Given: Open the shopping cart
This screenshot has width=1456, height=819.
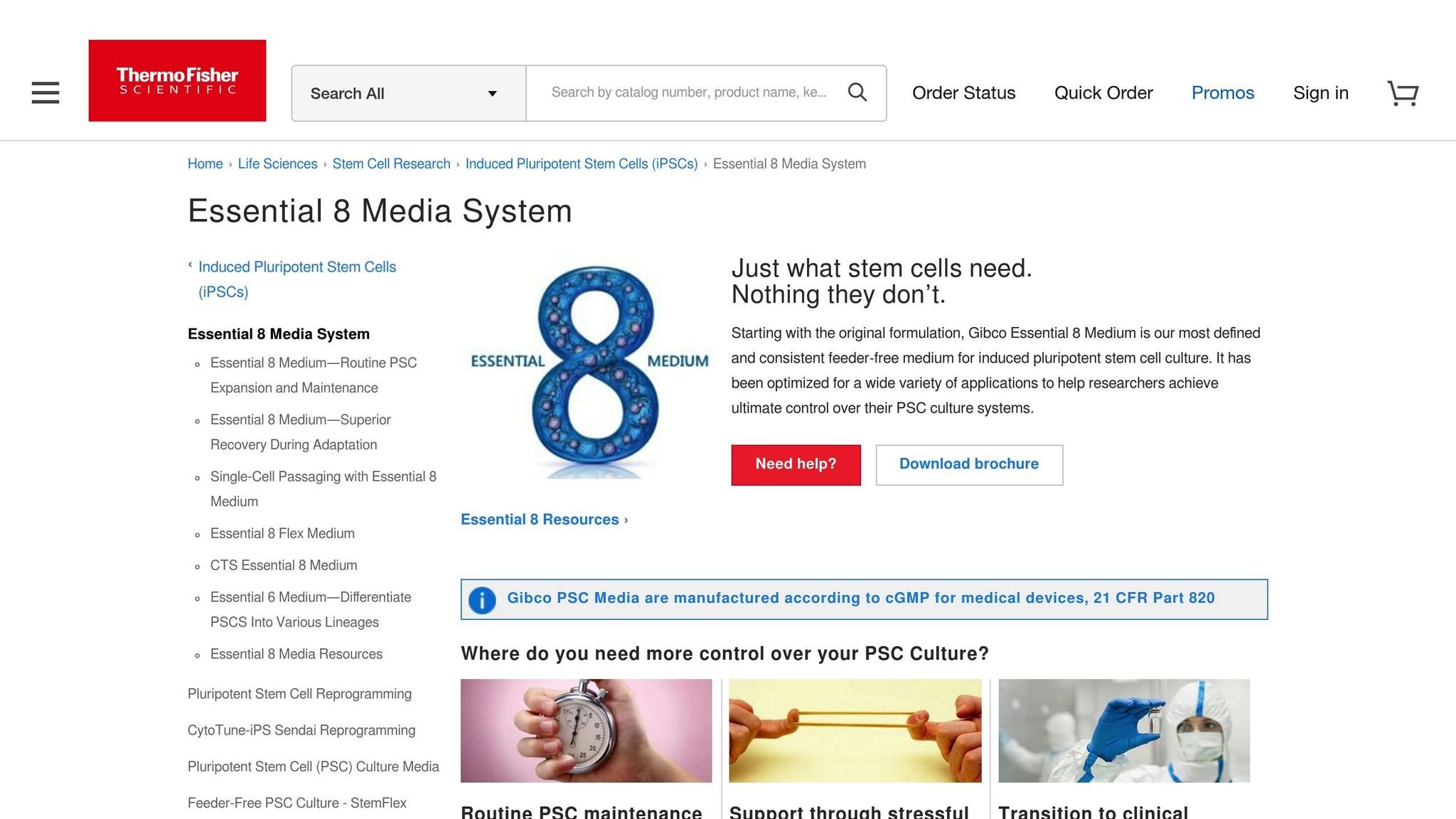Looking at the screenshot, I should tap(1403, 93).
